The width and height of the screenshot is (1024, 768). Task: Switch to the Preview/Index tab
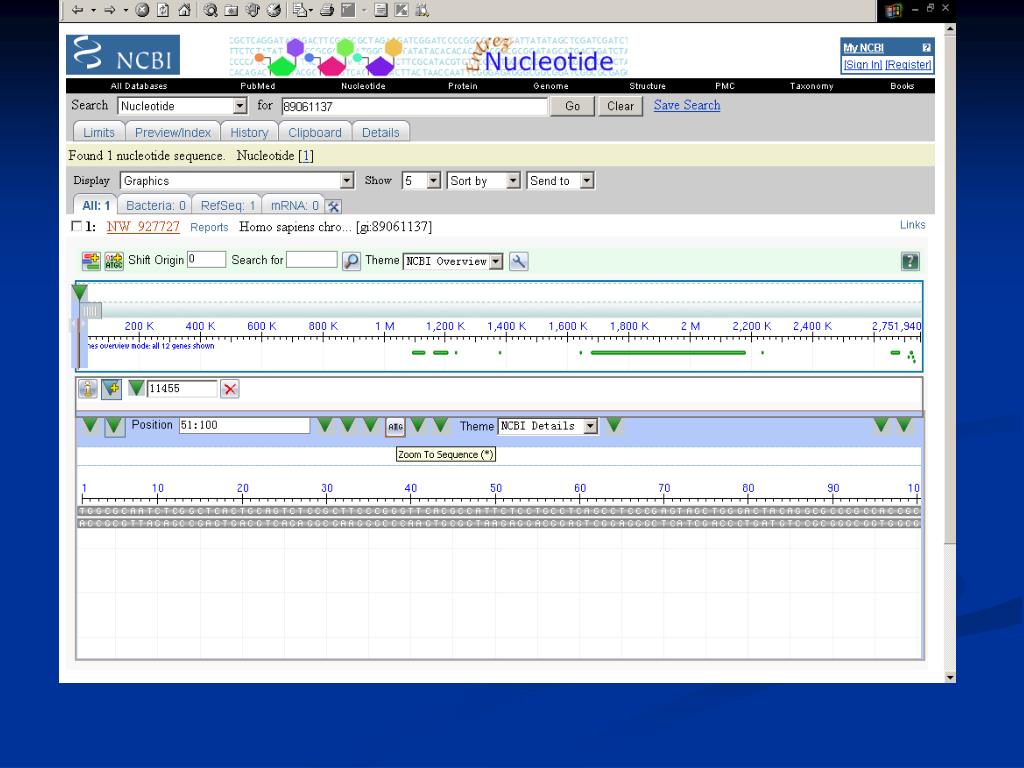tap(173, 132)
